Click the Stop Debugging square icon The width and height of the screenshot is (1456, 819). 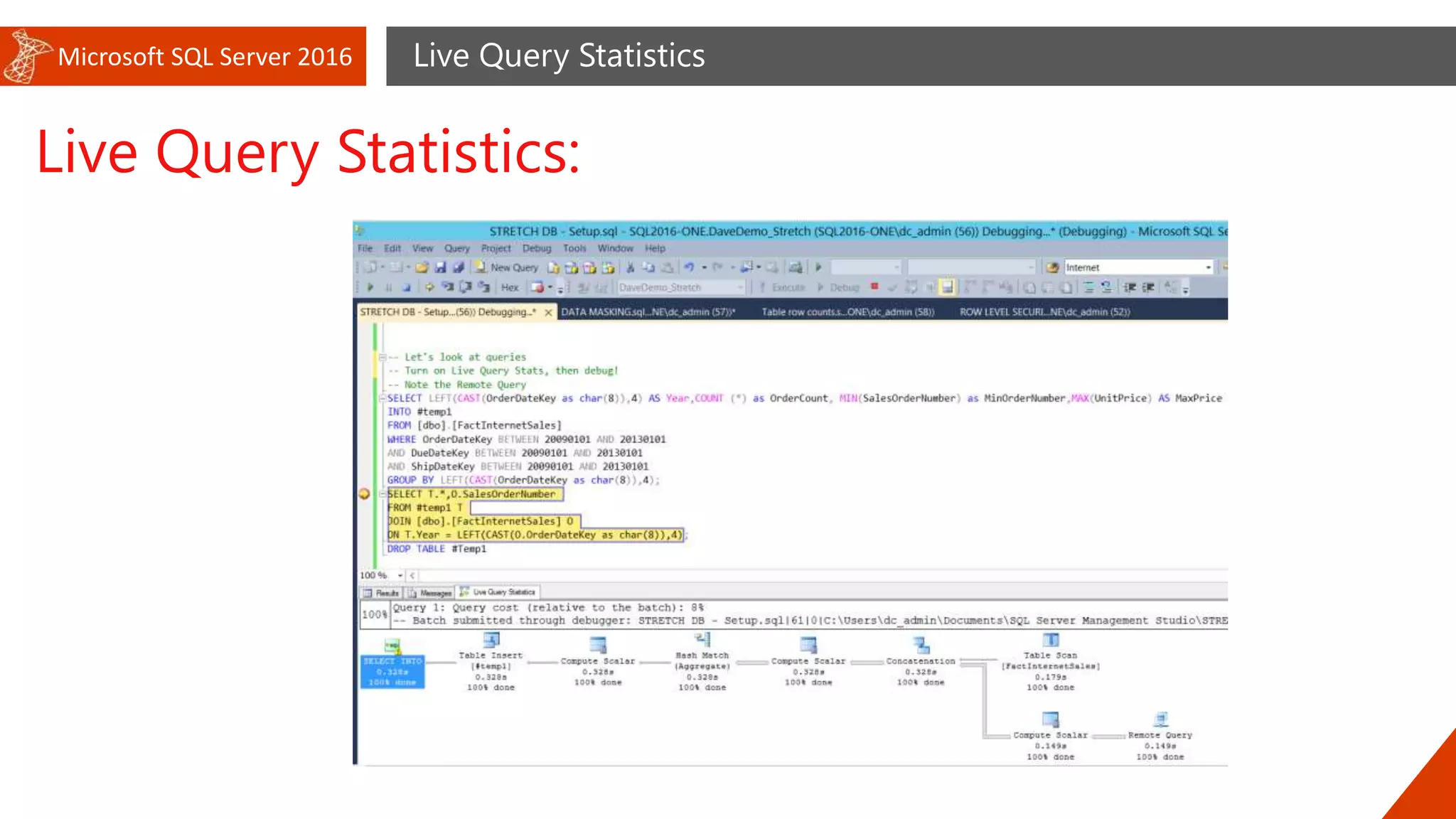(406, 287)
